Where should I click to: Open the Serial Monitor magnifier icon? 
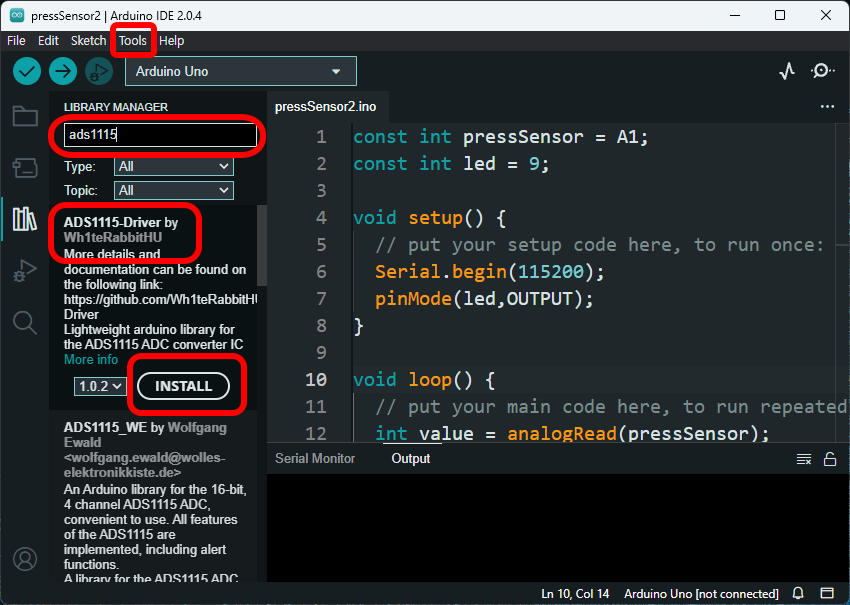[x=822, y=71]
